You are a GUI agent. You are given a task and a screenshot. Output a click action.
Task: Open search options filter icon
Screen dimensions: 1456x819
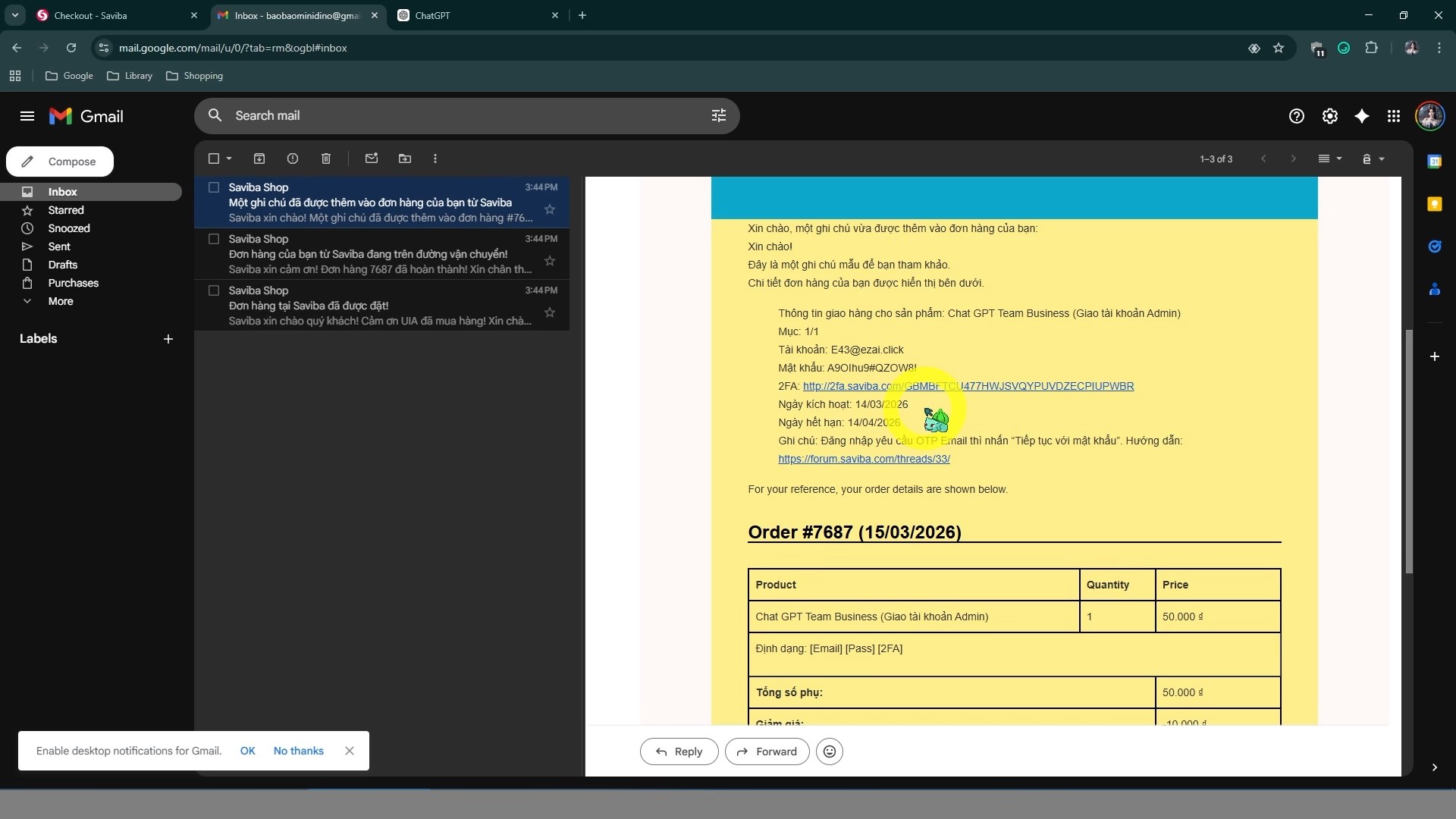pos(718,115)
